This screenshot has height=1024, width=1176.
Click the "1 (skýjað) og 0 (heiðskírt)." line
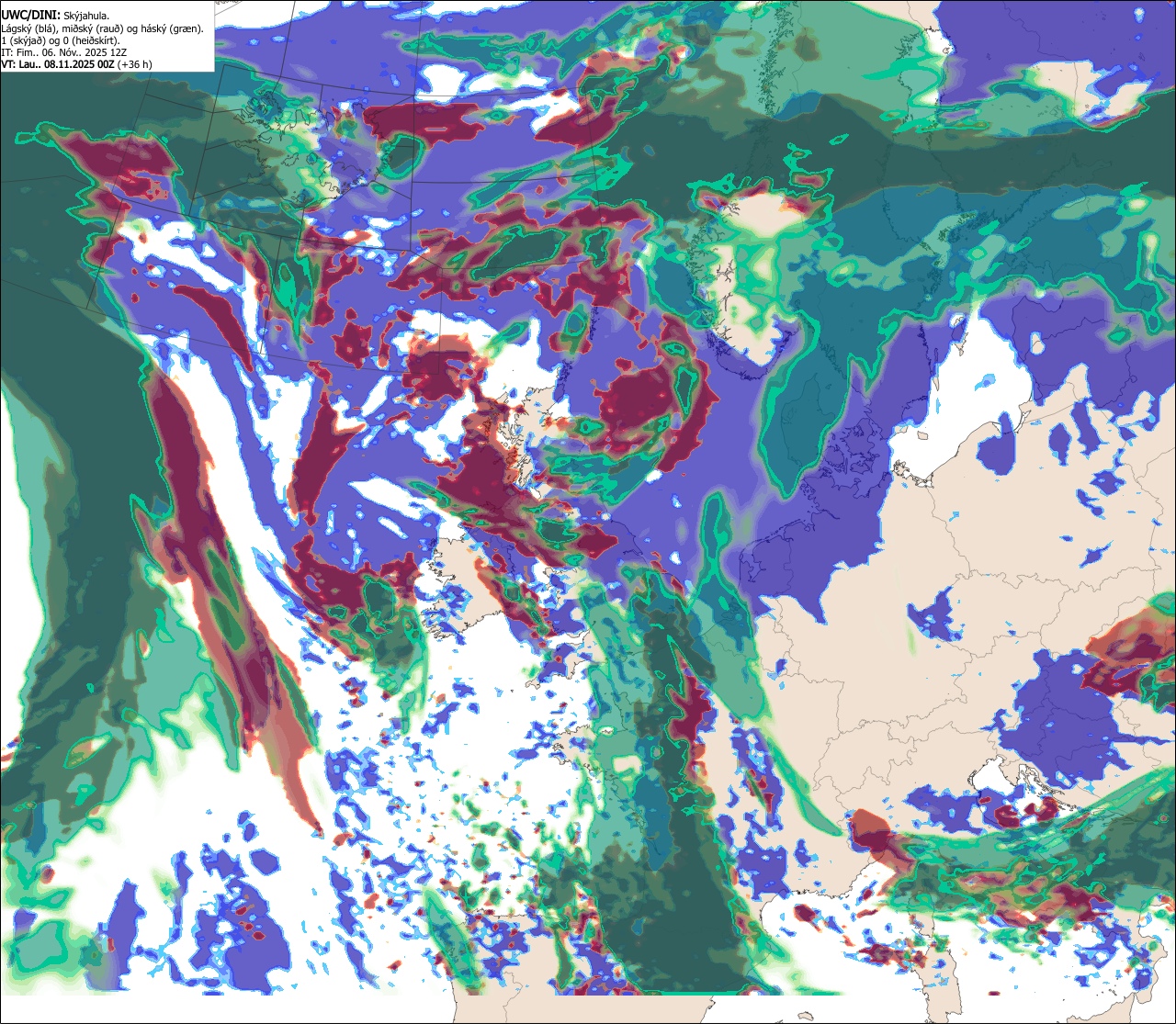point(61,40)
